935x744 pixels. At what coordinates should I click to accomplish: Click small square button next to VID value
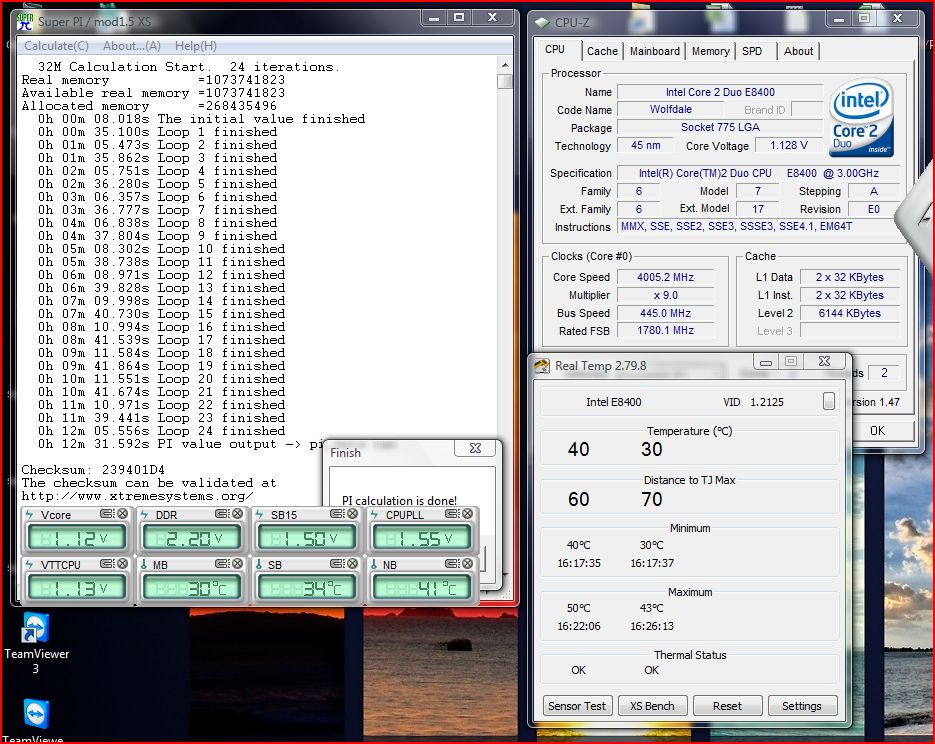[x=829, y=401]
